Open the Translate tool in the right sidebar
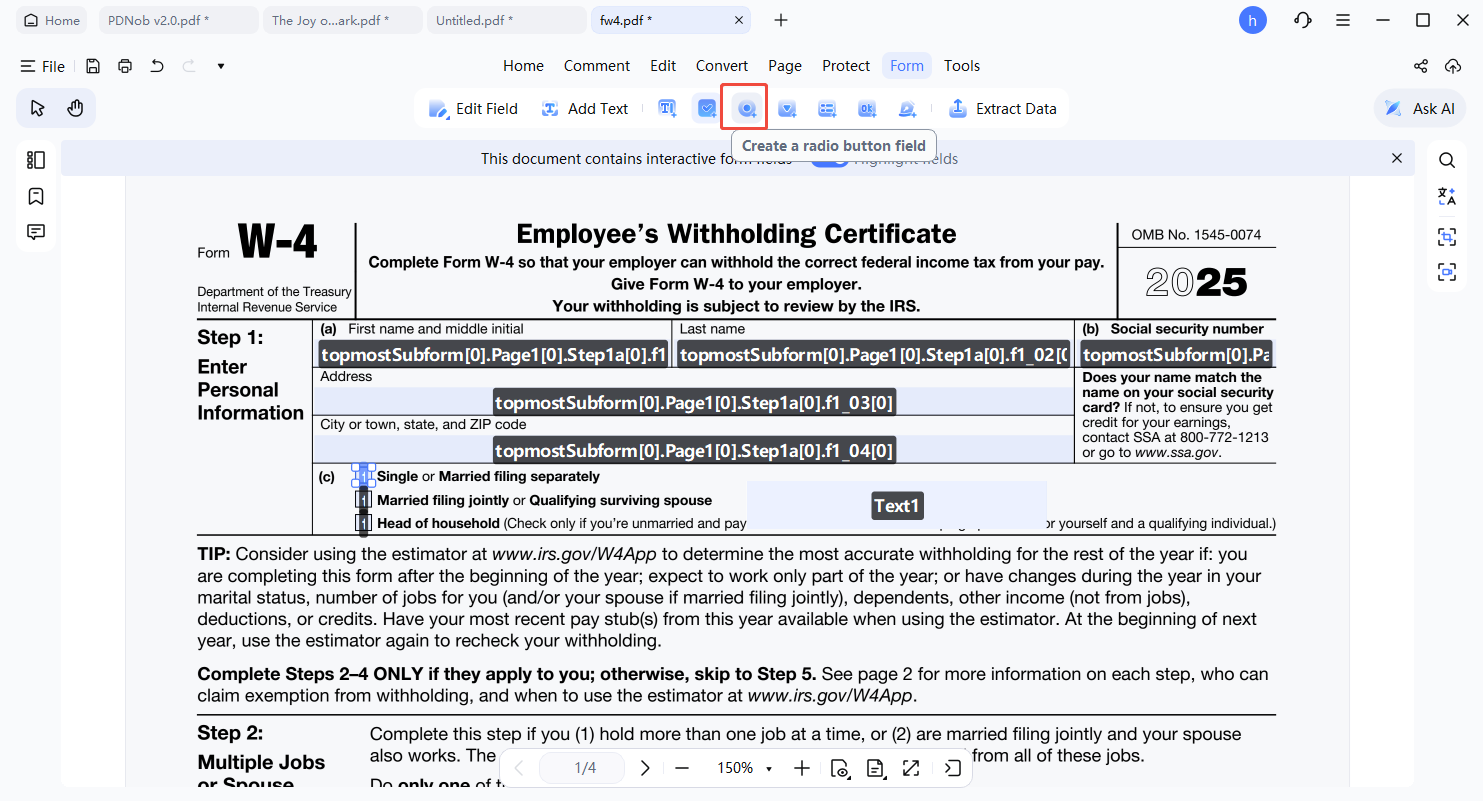 [x=1447, y=196]
